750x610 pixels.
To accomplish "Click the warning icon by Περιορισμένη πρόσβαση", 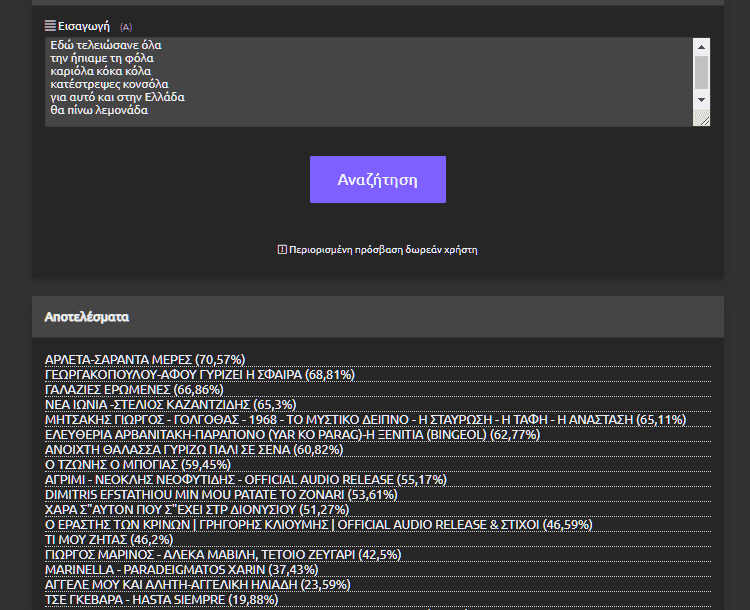I will point(282,250).
